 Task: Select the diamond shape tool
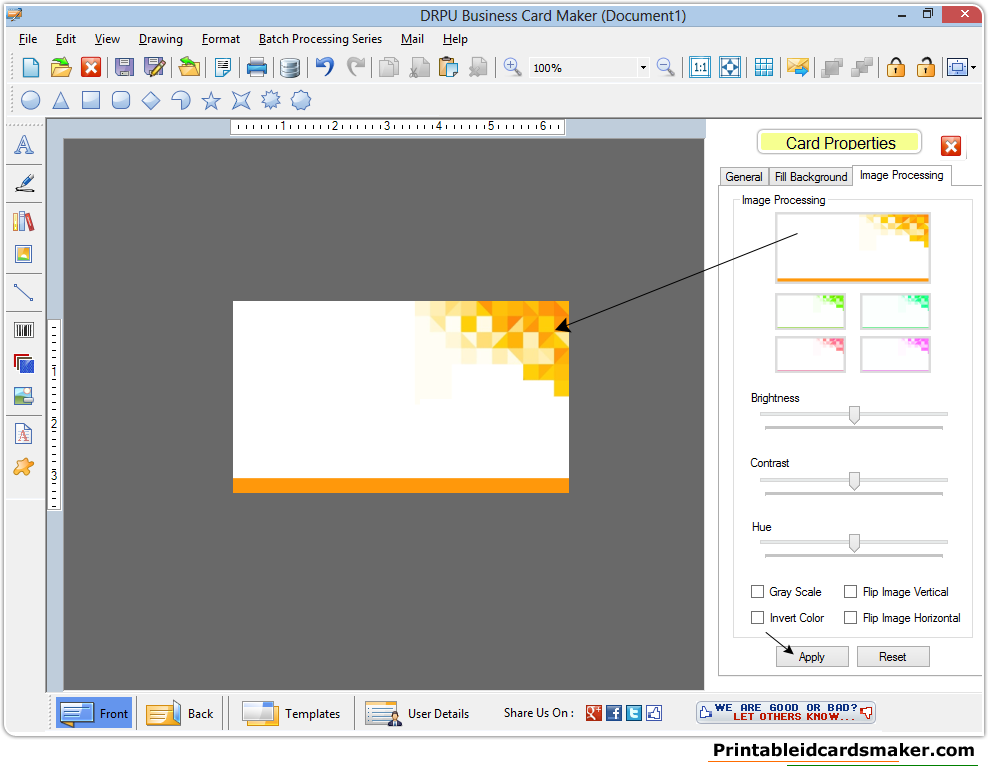tap(151, 100)
